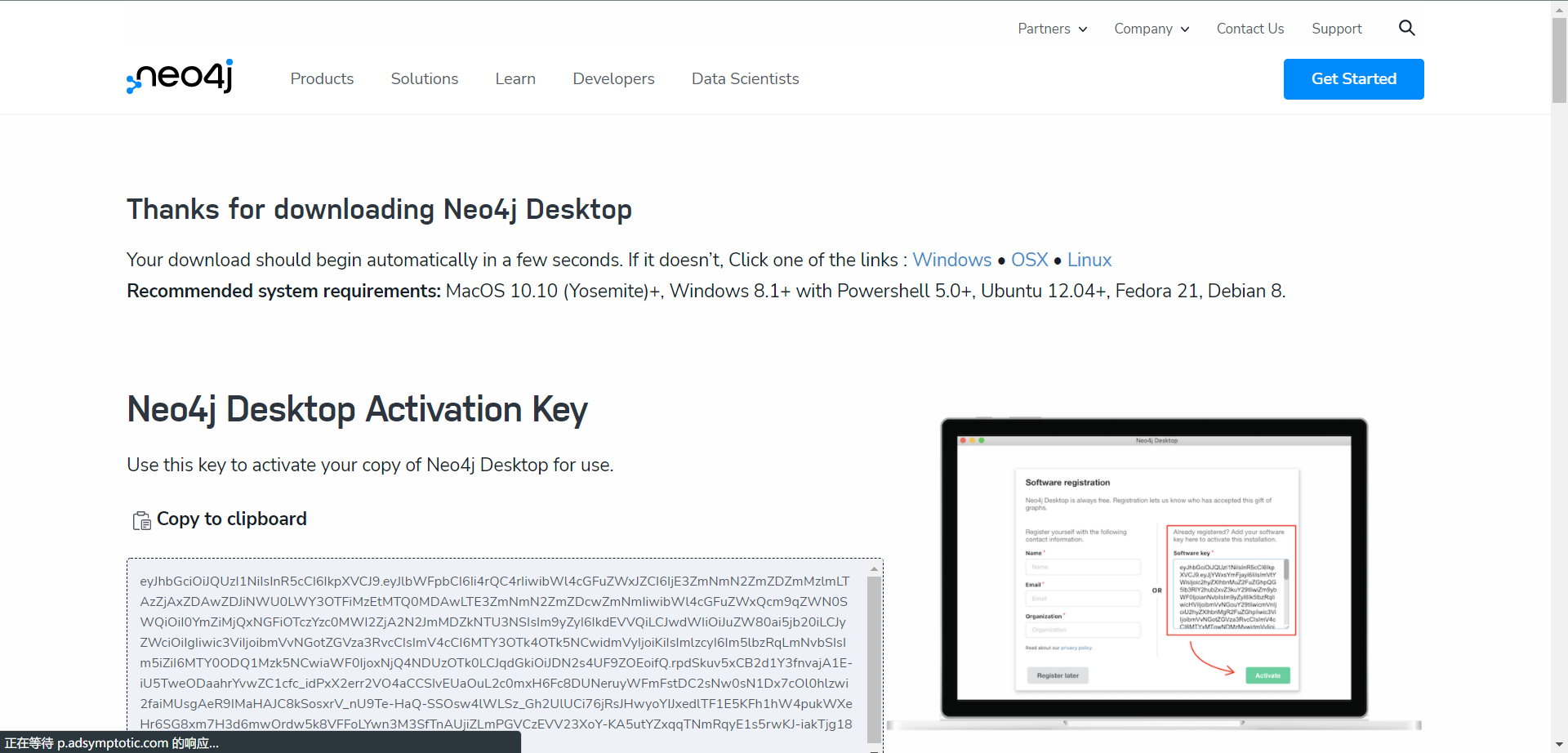1568x753 pixels.
Task: Open the Solutions menu
Action: click(424, 78)
